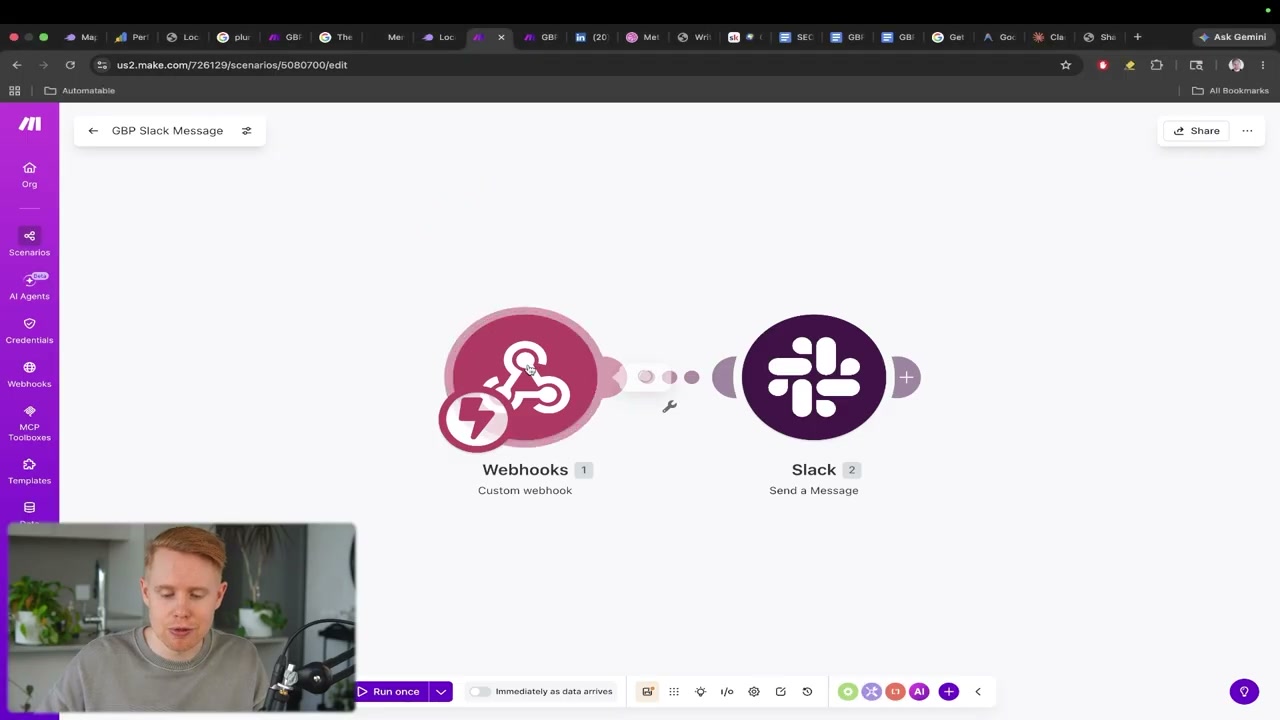Reload the make.com page
The height and width of the screenshot is (720, 1280).
tap(70, 65)
